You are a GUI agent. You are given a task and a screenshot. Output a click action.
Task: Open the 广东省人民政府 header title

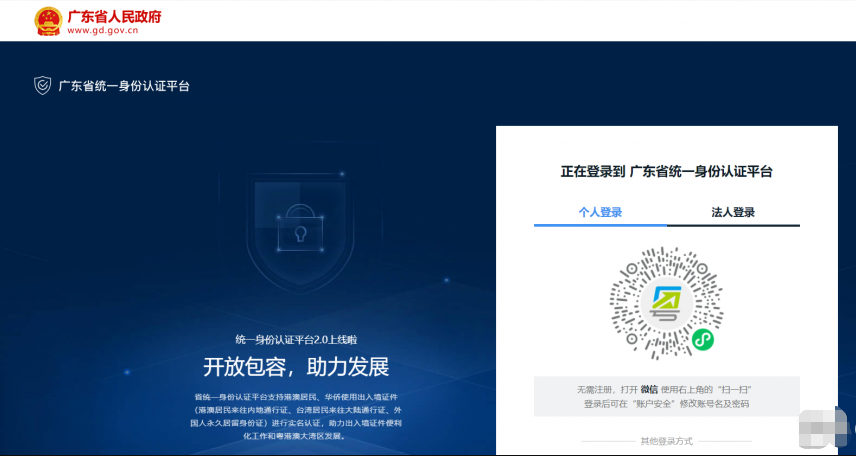click(115, 16)
